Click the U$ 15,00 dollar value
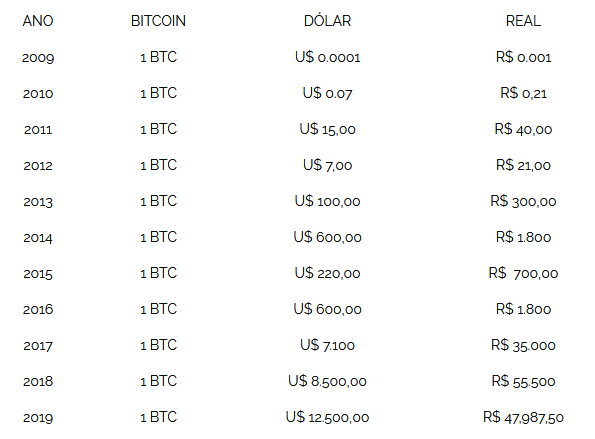The height and width of the screenshot is (439, 595). click(327, 129)
